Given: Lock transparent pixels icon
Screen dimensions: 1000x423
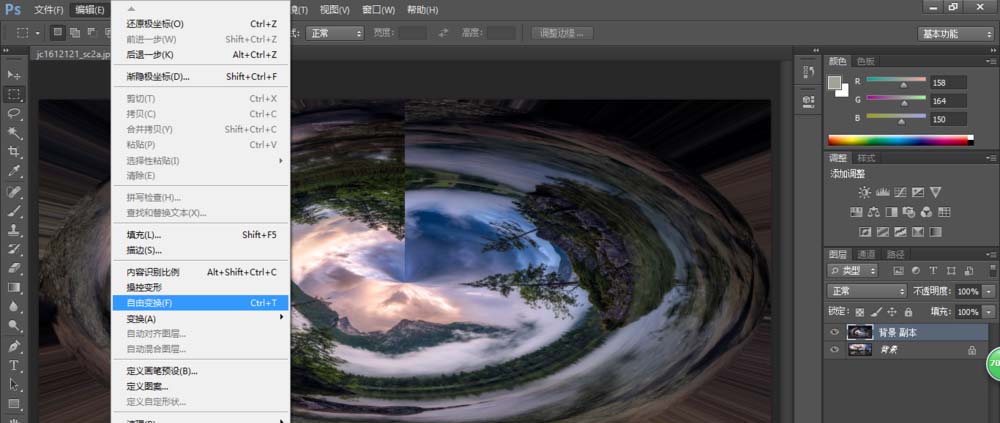Looking at the screenshot, I should coord(859,312).
